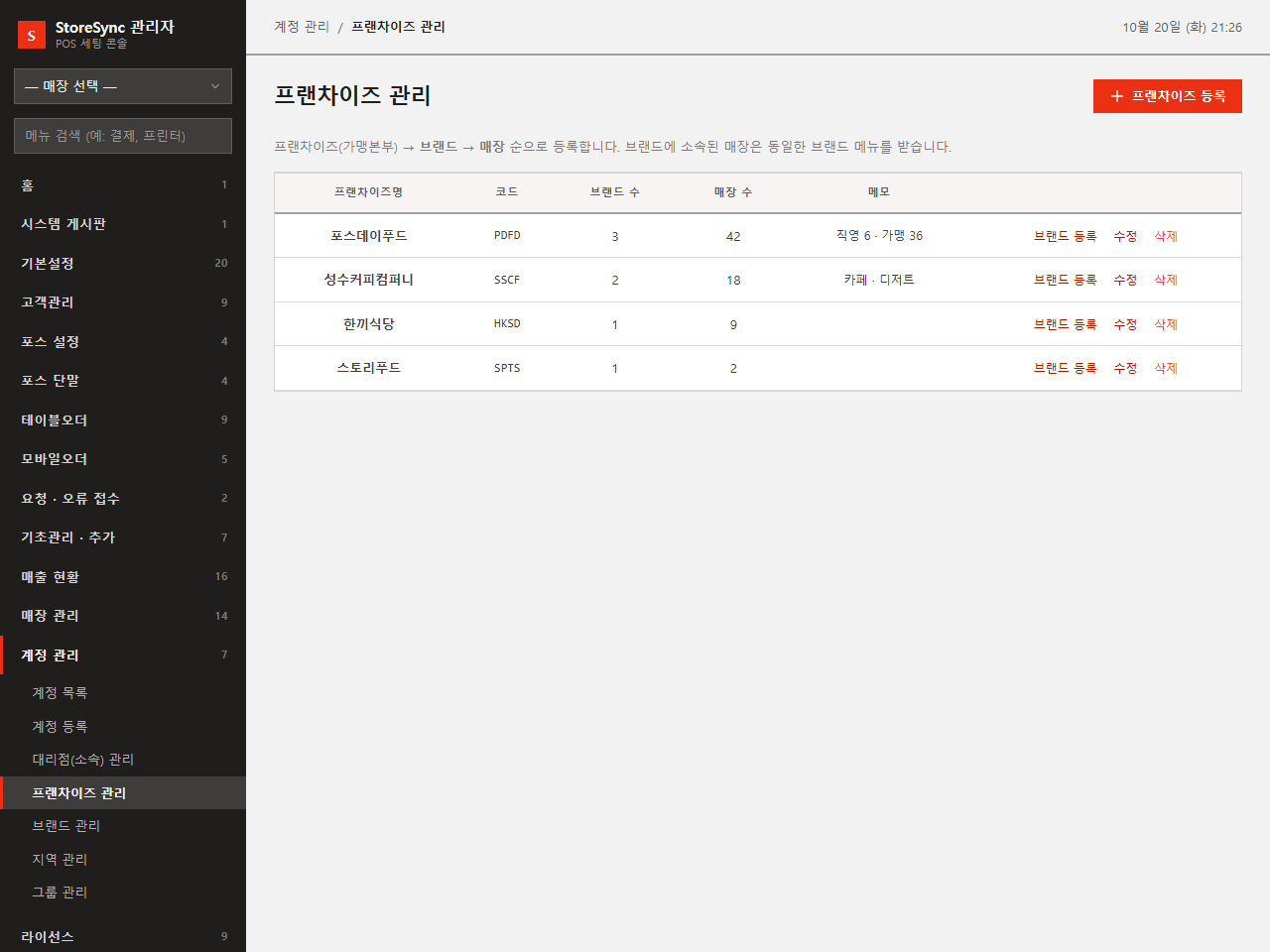Click the StoreSync red logo icon

point(32,35)
